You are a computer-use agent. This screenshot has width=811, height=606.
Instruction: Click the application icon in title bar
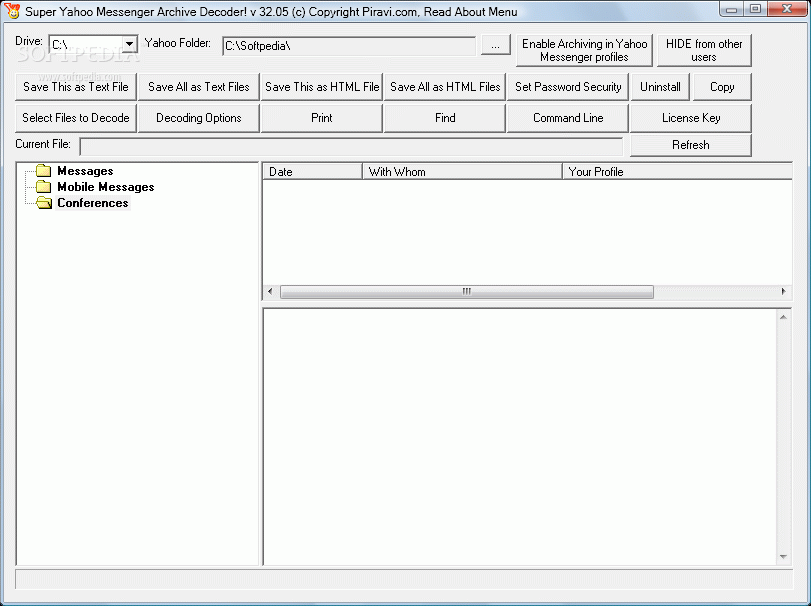click(x=12, y=10)
